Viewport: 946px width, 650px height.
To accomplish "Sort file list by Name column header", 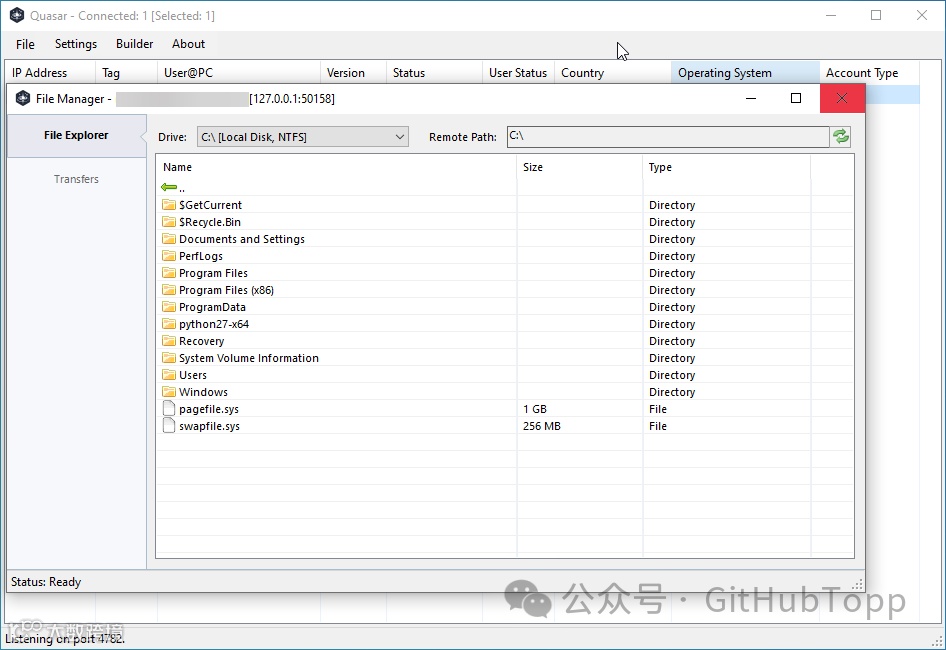I will point(336,167).
